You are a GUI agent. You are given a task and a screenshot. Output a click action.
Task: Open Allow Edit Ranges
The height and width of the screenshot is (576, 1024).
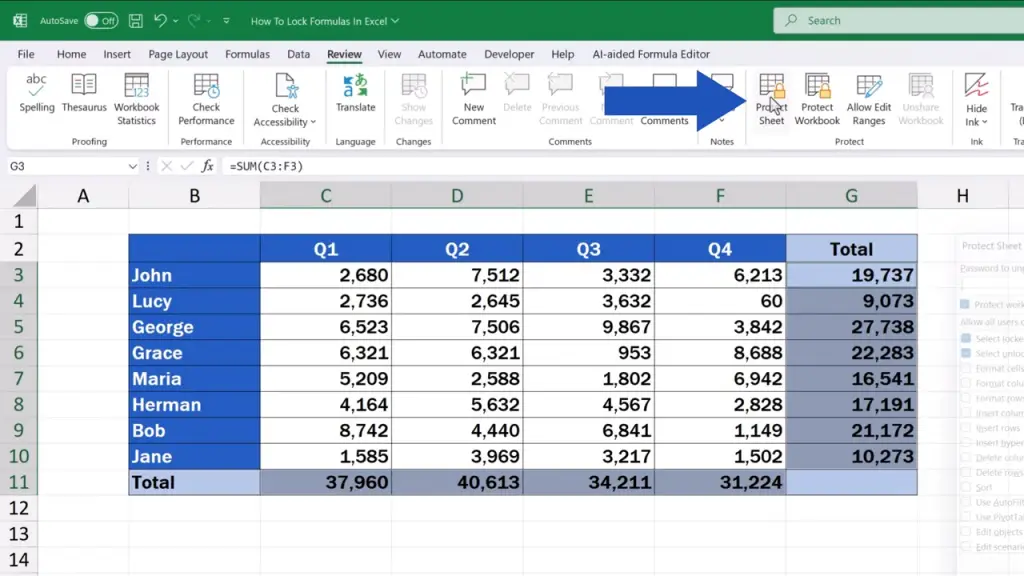click(x=868, y=99)
